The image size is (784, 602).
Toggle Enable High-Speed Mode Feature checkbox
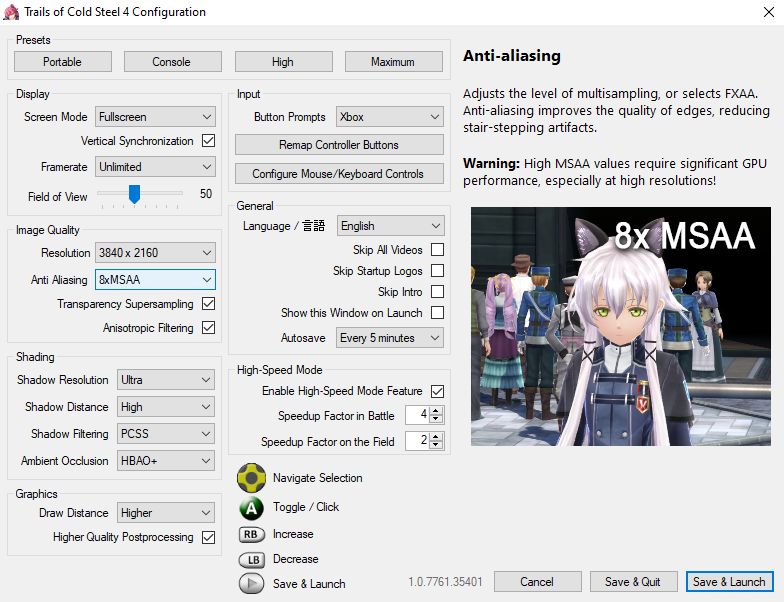[x=437, y=391]
